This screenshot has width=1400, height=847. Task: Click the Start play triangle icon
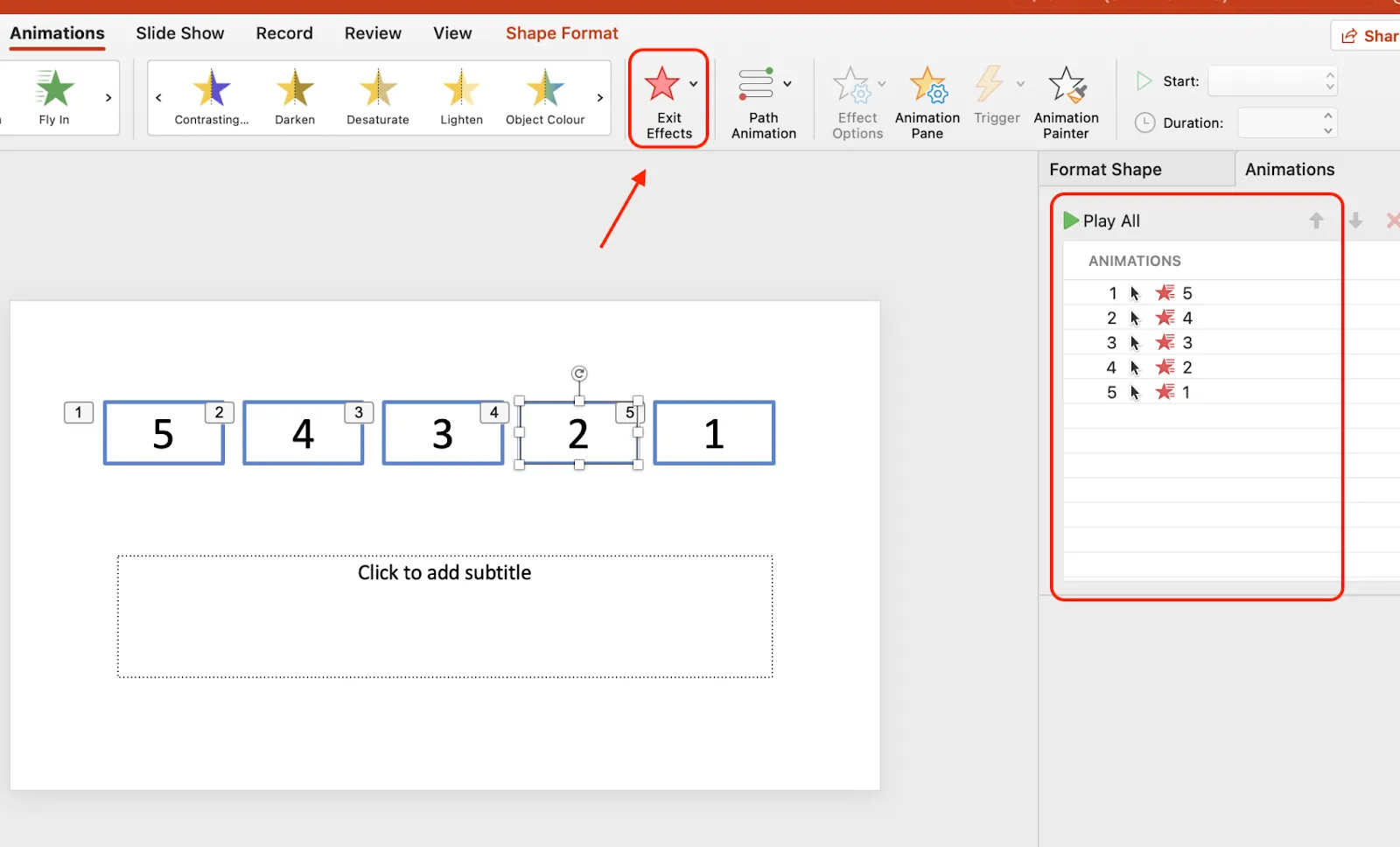pos(1144,81)
